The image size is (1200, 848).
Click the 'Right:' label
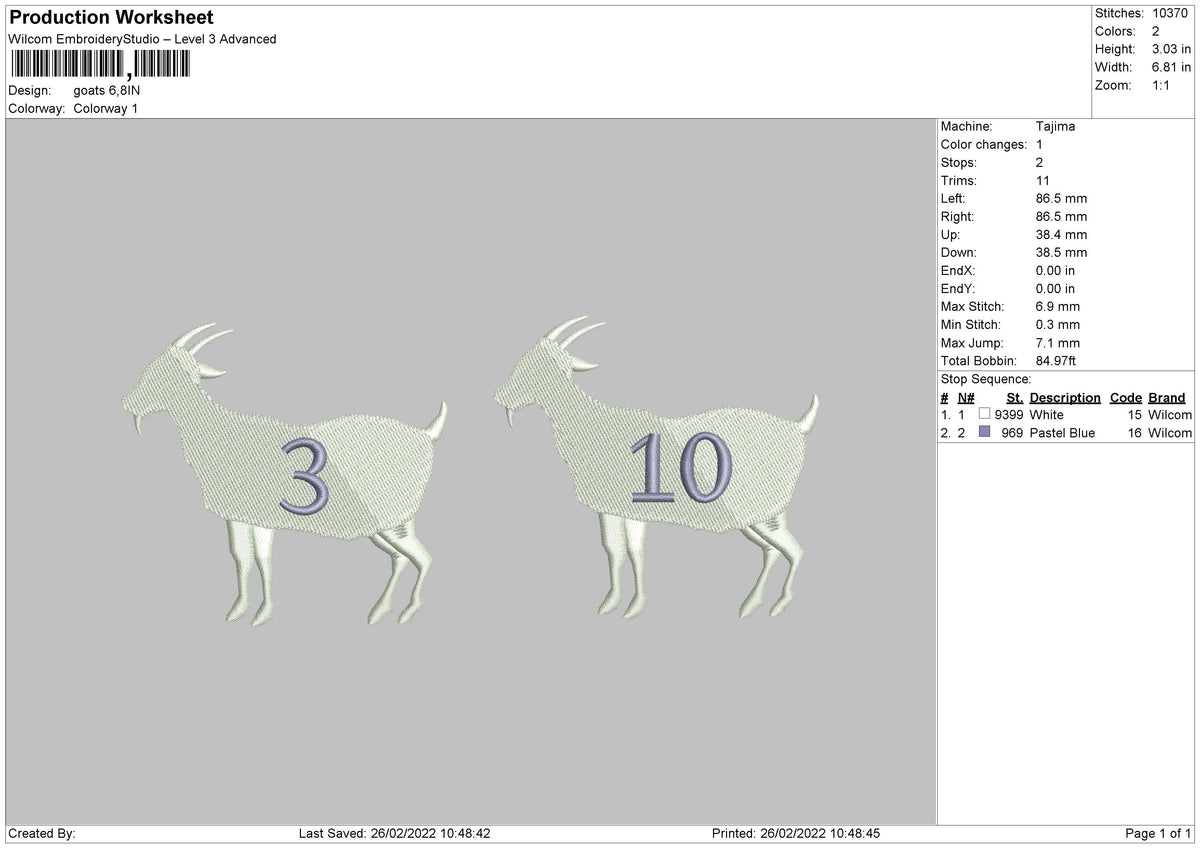pyautogui.click(x=957, y=217)
